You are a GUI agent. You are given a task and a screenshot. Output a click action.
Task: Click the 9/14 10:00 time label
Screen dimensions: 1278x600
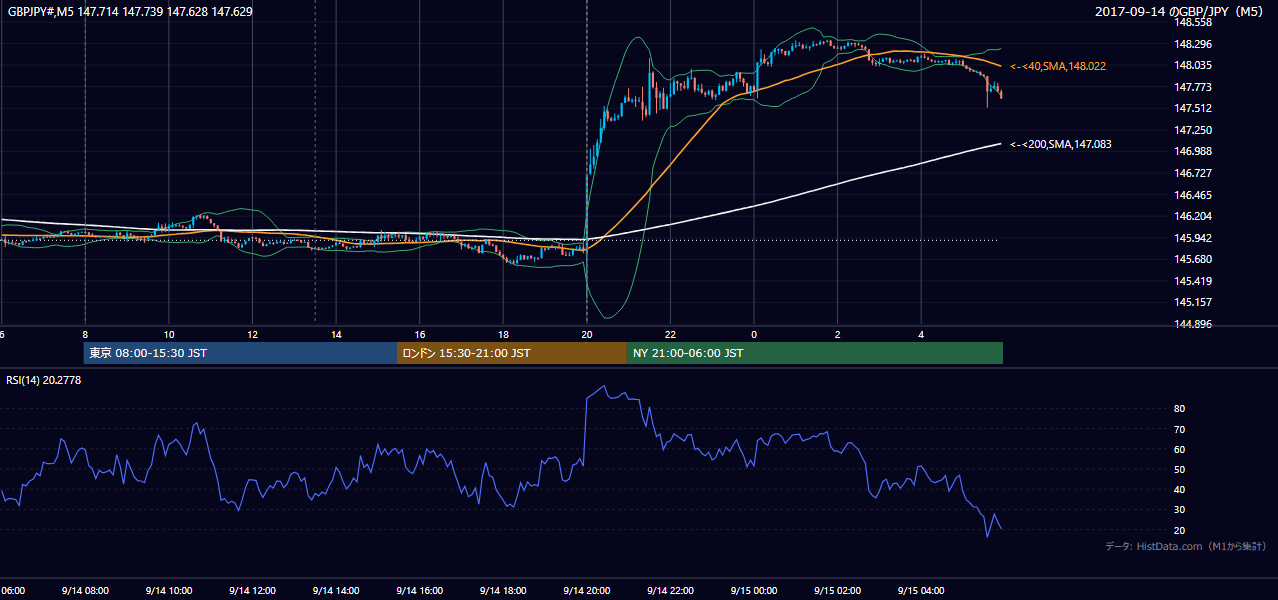169,590
